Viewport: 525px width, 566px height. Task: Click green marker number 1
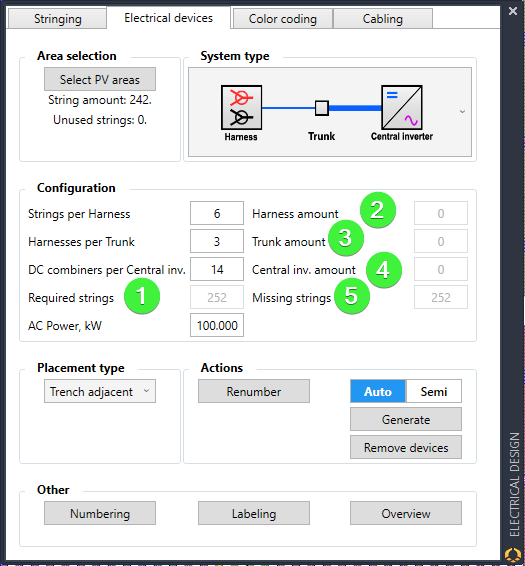[x=142, y=296]
